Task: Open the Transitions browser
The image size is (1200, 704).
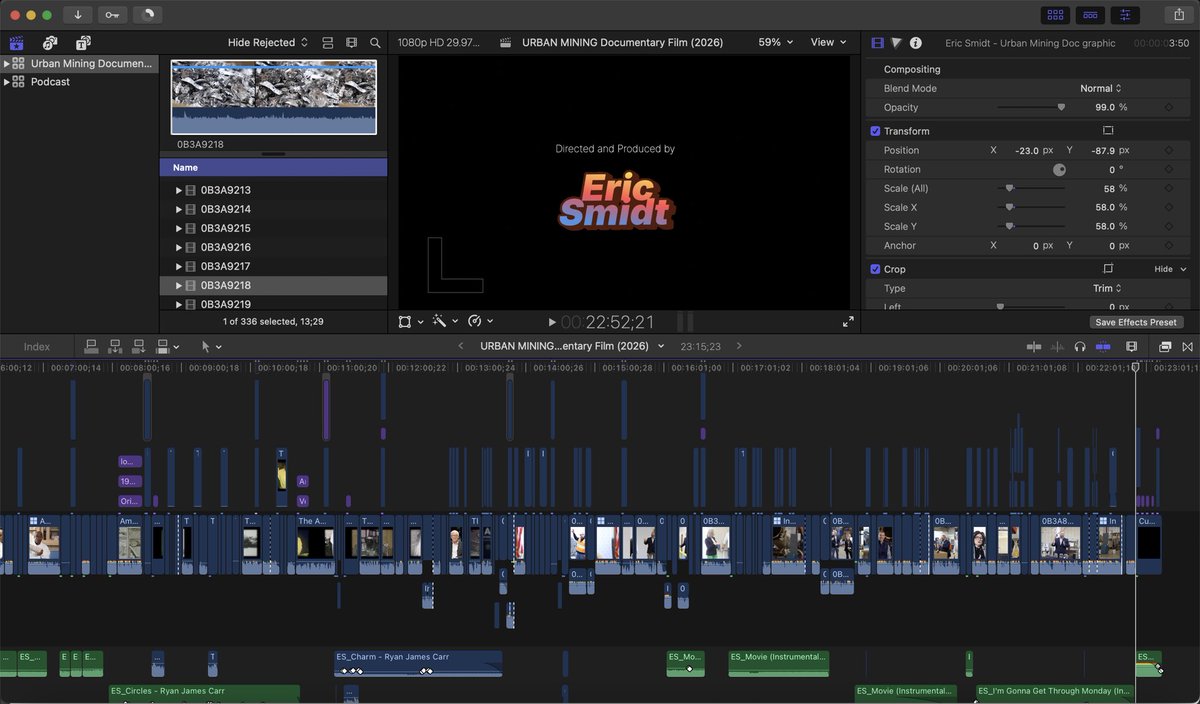Action: pyautogui.click(x=1187, y=346)
